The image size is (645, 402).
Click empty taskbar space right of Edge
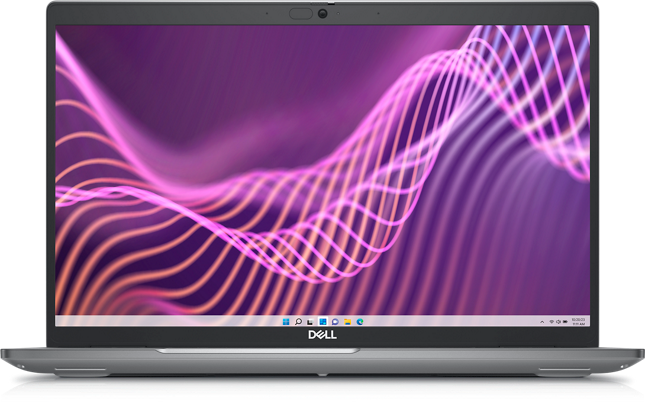(x=450, y=322)
